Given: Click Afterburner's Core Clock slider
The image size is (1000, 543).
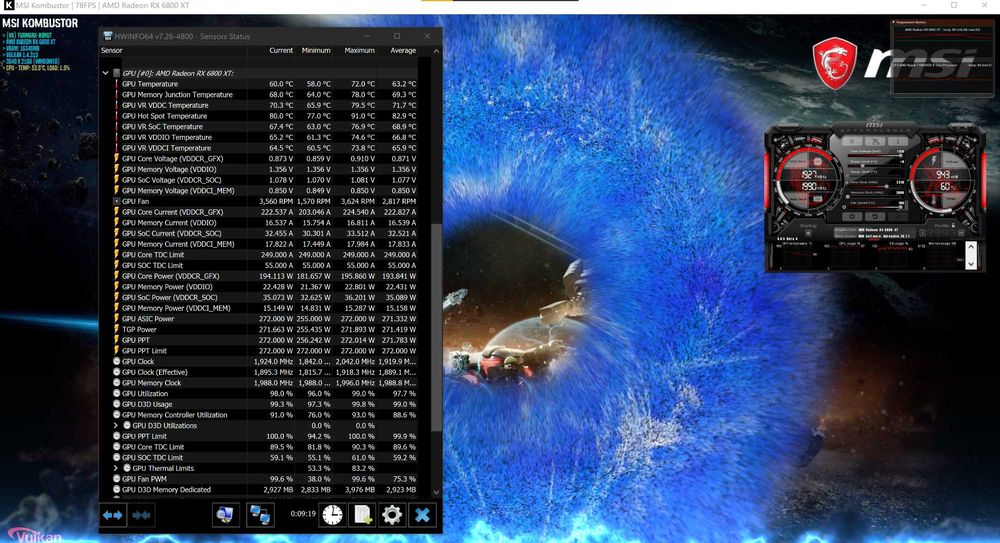Looking at the screenshot, I should [x=875, y=186].
